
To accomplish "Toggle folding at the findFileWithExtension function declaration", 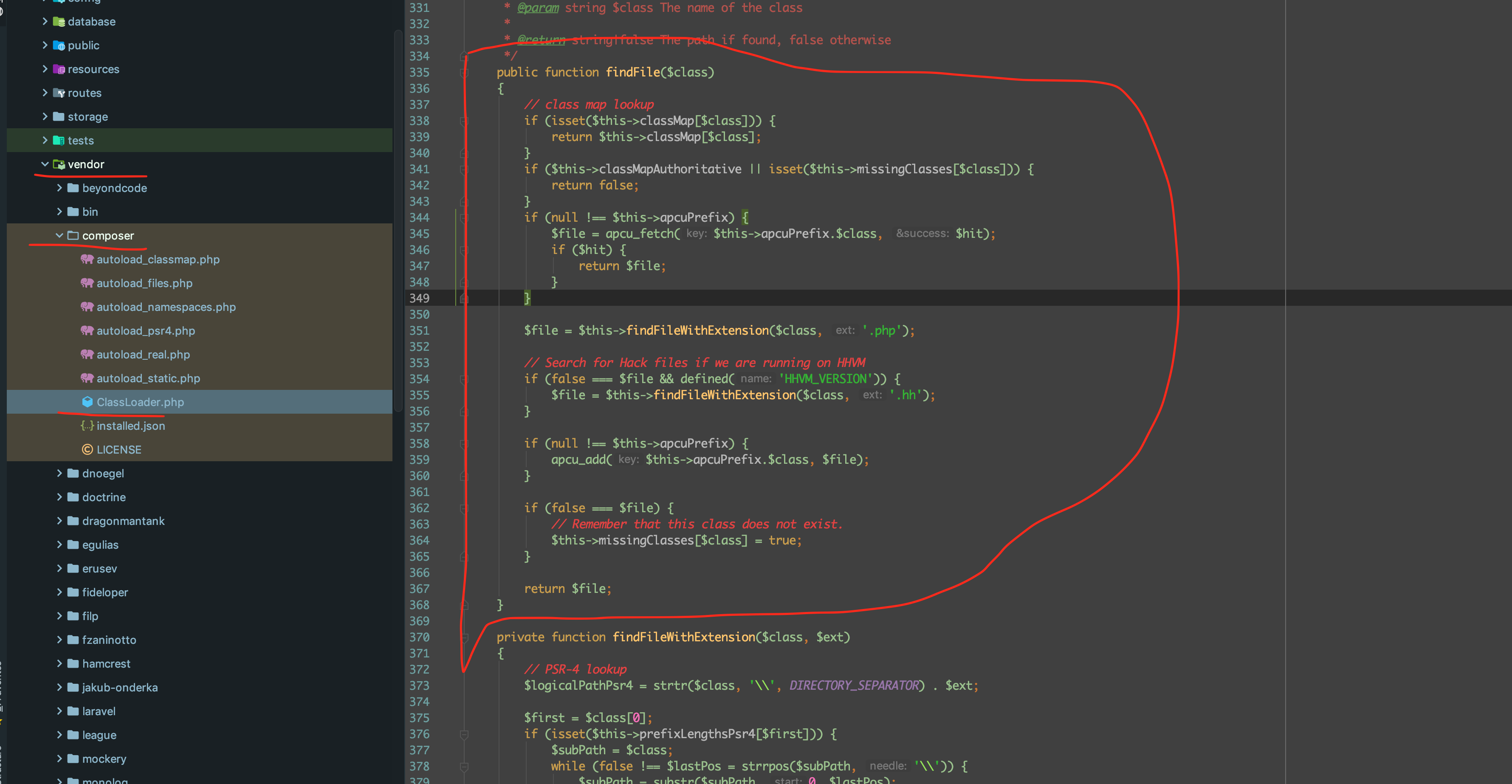I will coord(464,637).
